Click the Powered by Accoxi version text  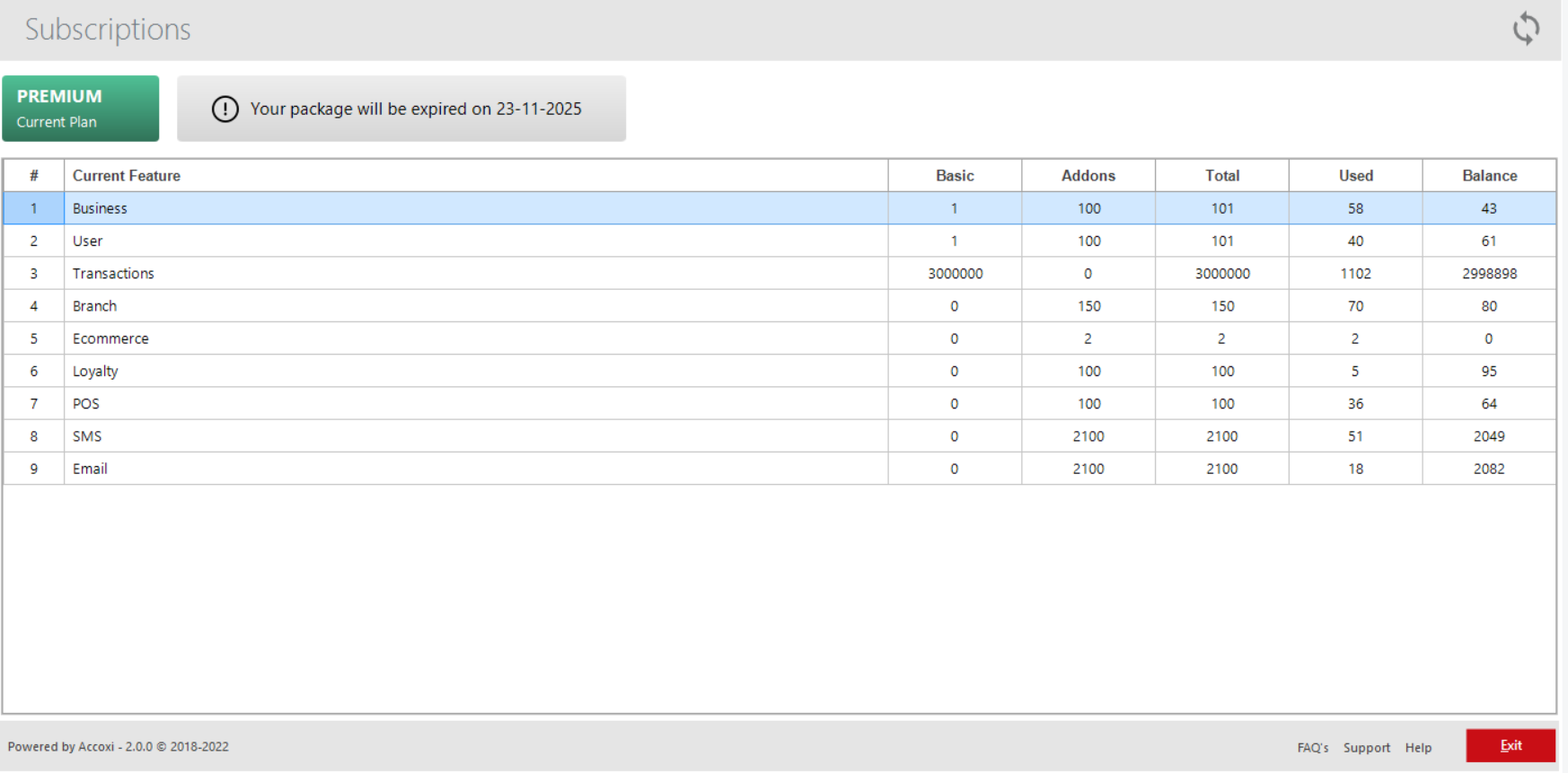point(118,747)
